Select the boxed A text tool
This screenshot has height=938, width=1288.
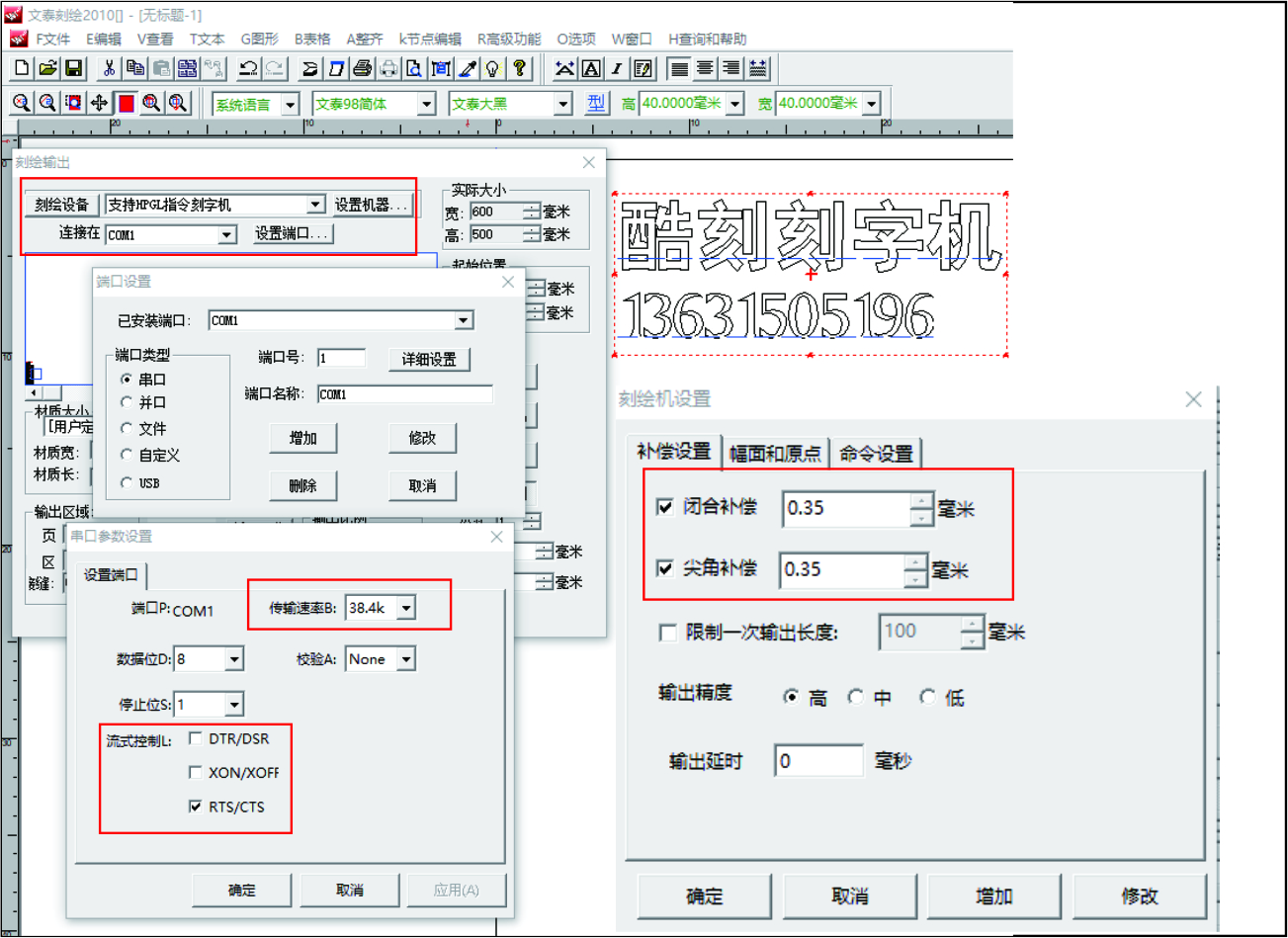(x=591, y=68)
